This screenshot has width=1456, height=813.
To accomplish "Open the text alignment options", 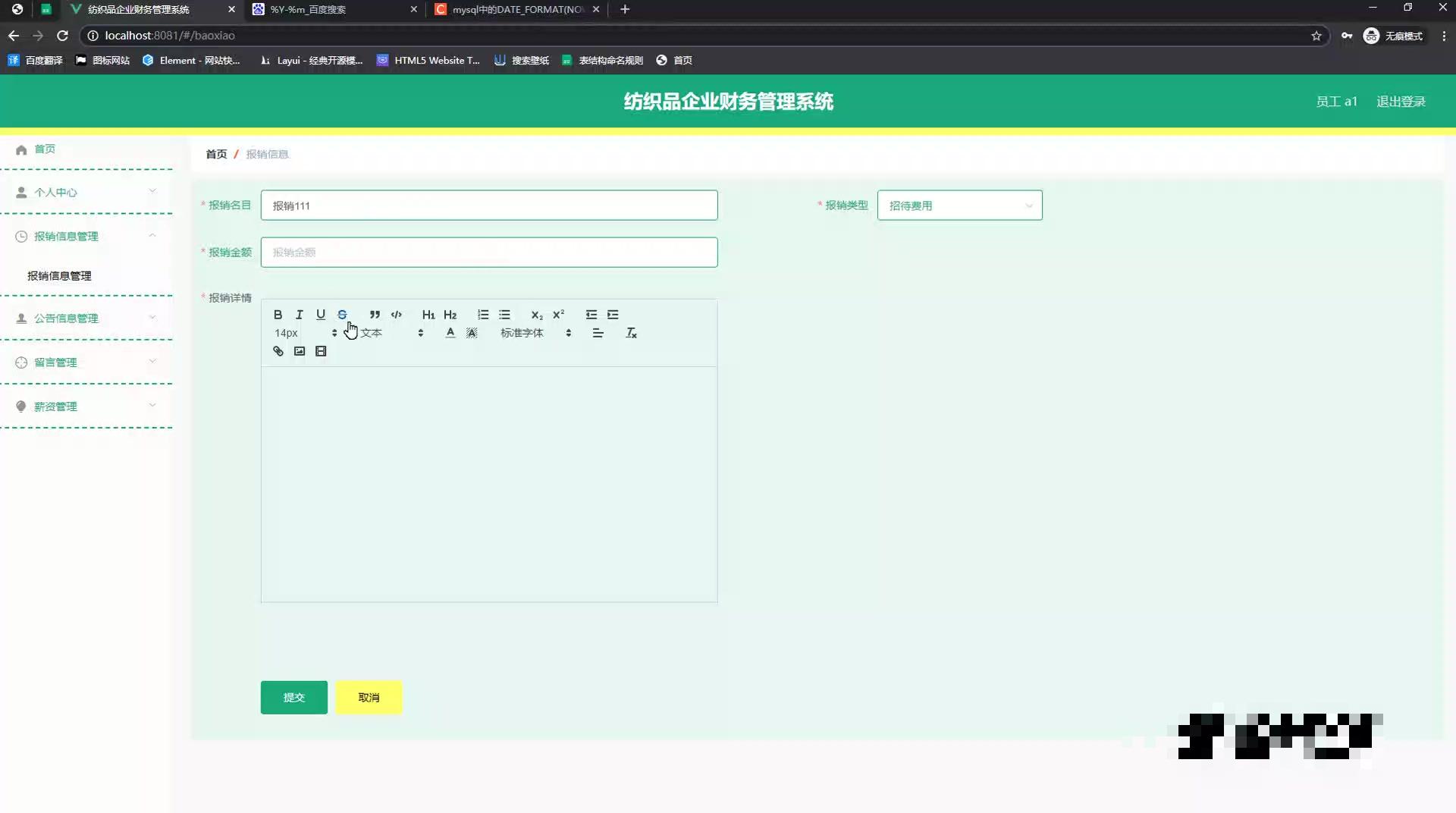I will tap(598, 333).
